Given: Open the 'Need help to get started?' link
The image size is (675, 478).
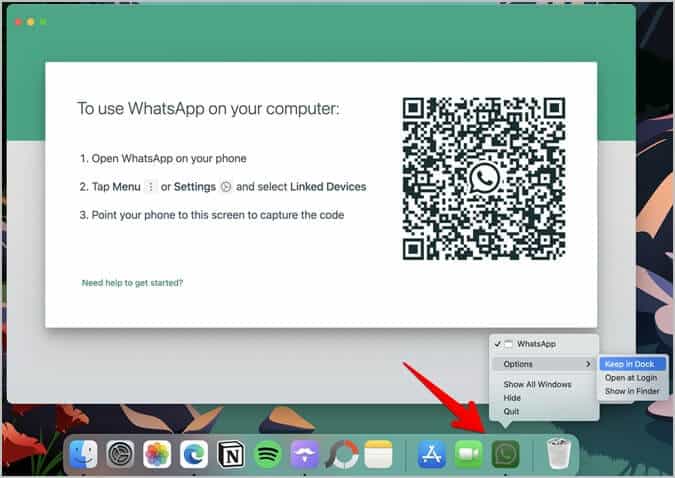Looking at the screenshot, I should [132, 283].
